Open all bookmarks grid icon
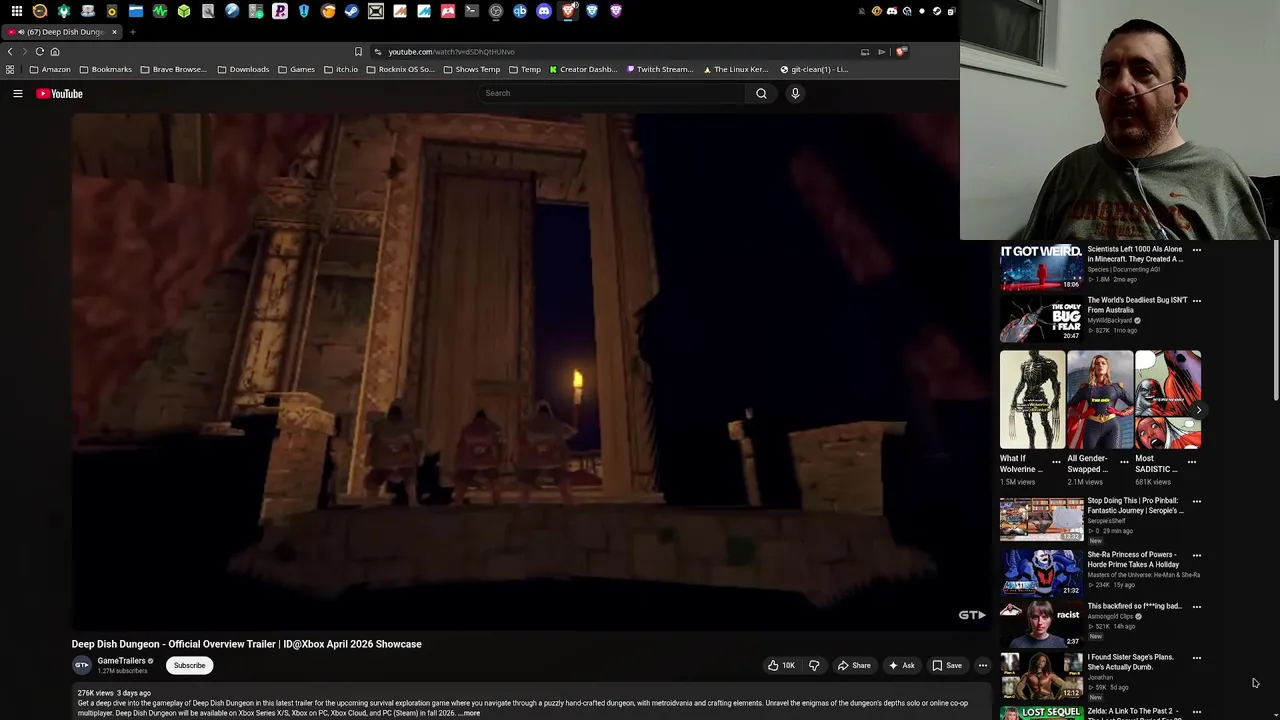The height and width of the screenshot is (720, 1280). coord(10,69)
